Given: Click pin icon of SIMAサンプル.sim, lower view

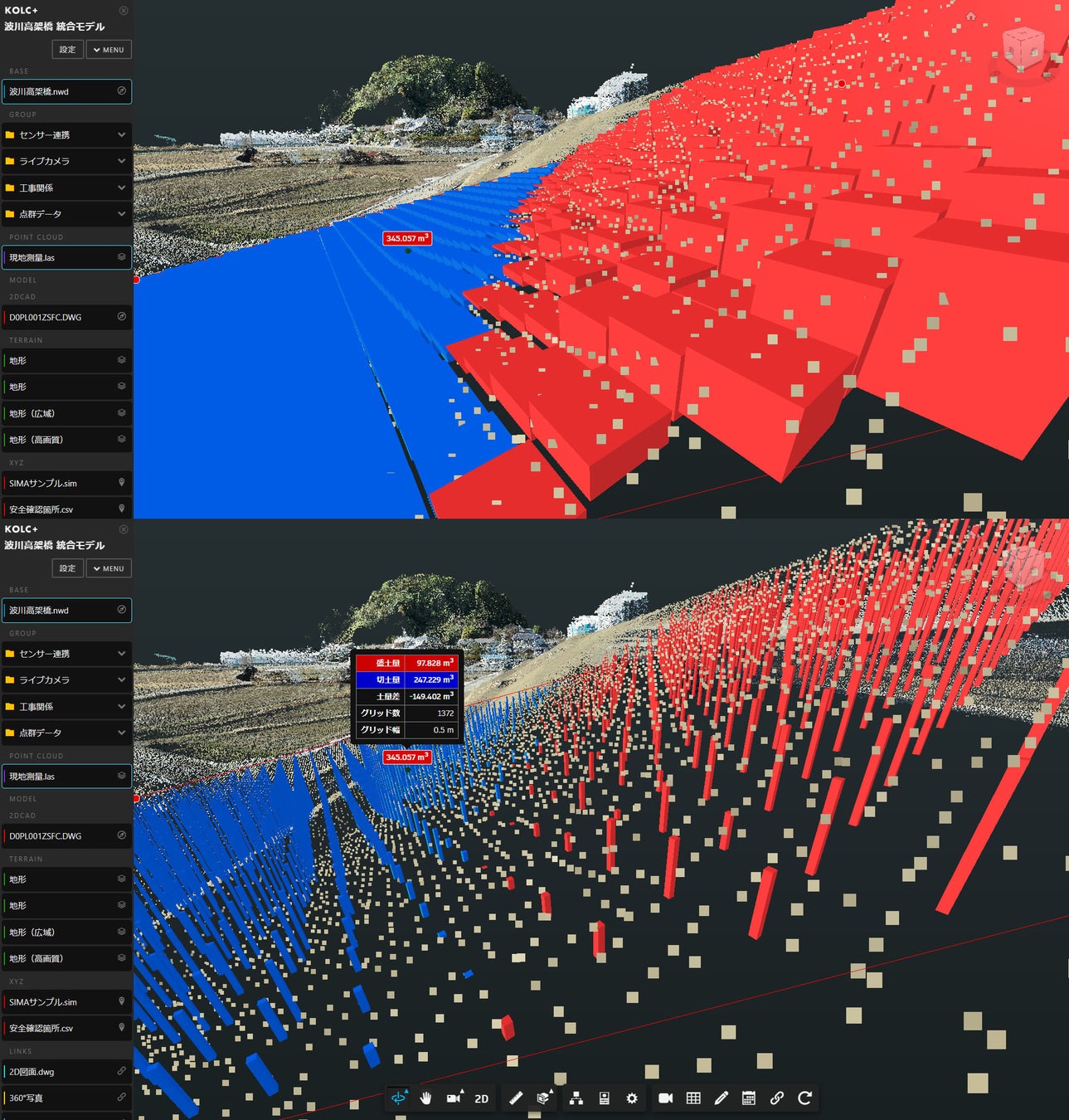Looking at the screenshot, I should tap(121, 1001).
